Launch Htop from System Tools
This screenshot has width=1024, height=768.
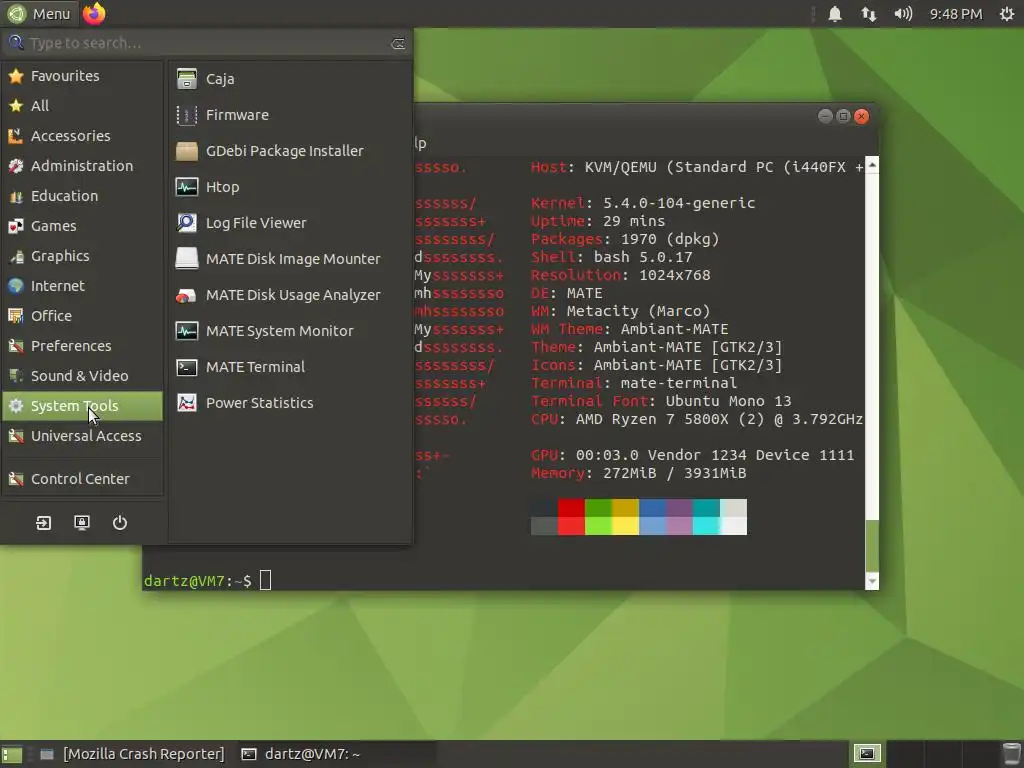[x=290, y=187]
